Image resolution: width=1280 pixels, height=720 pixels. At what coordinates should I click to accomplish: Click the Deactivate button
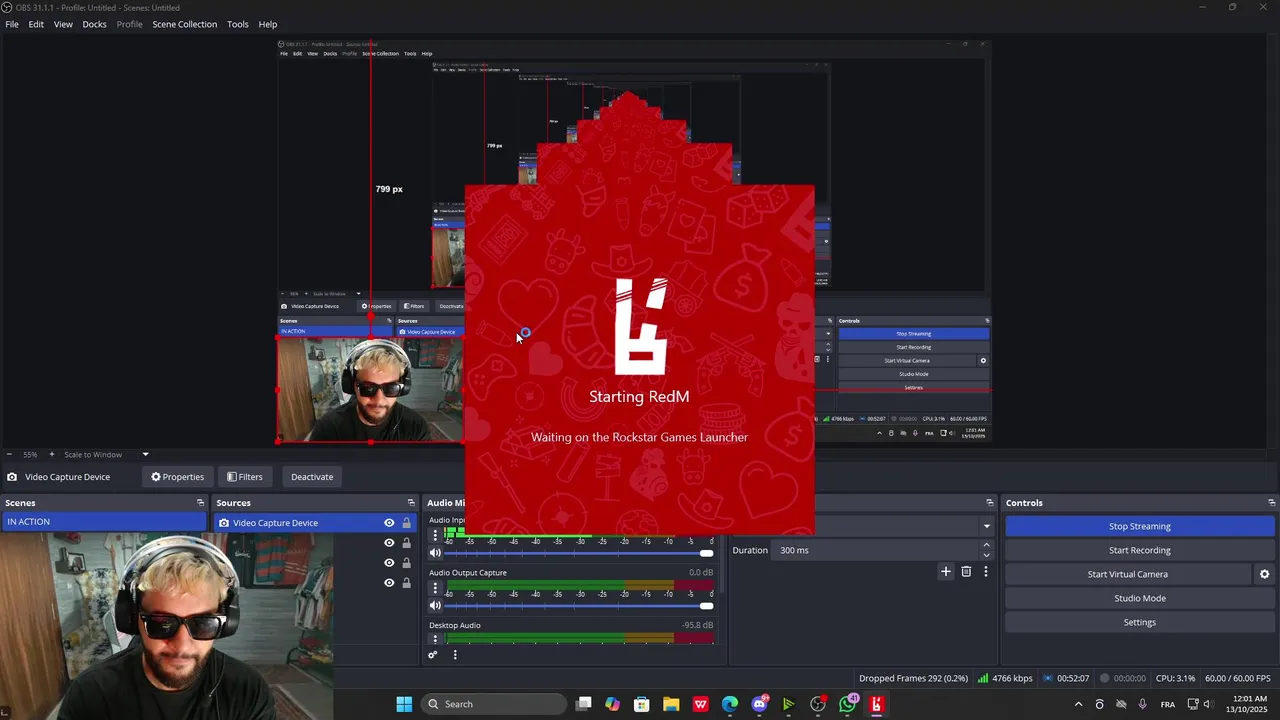point(312,477)
